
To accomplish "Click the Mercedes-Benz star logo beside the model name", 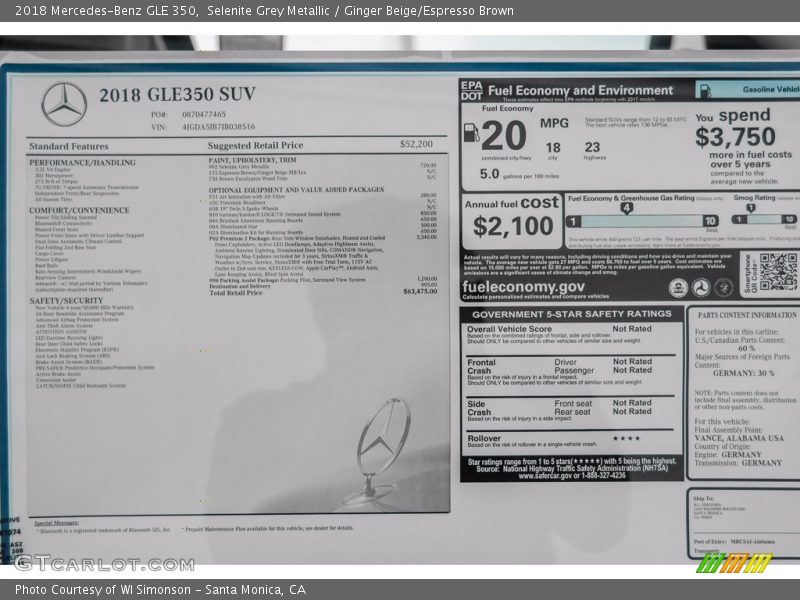I will tap(64, 104).
